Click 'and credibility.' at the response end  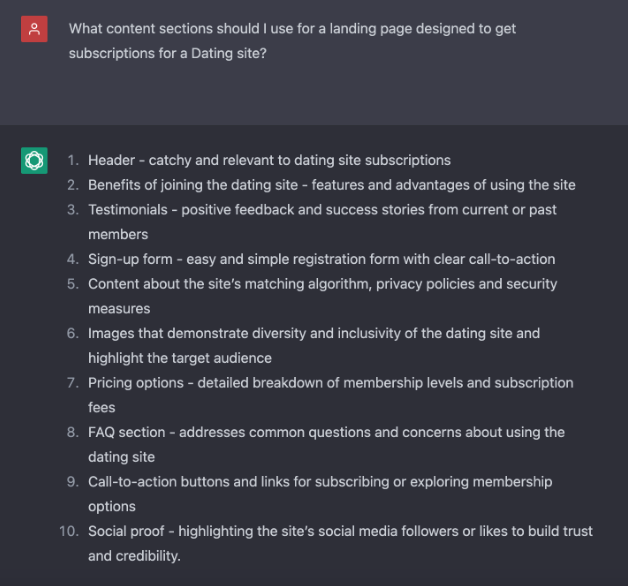(134, 556)
